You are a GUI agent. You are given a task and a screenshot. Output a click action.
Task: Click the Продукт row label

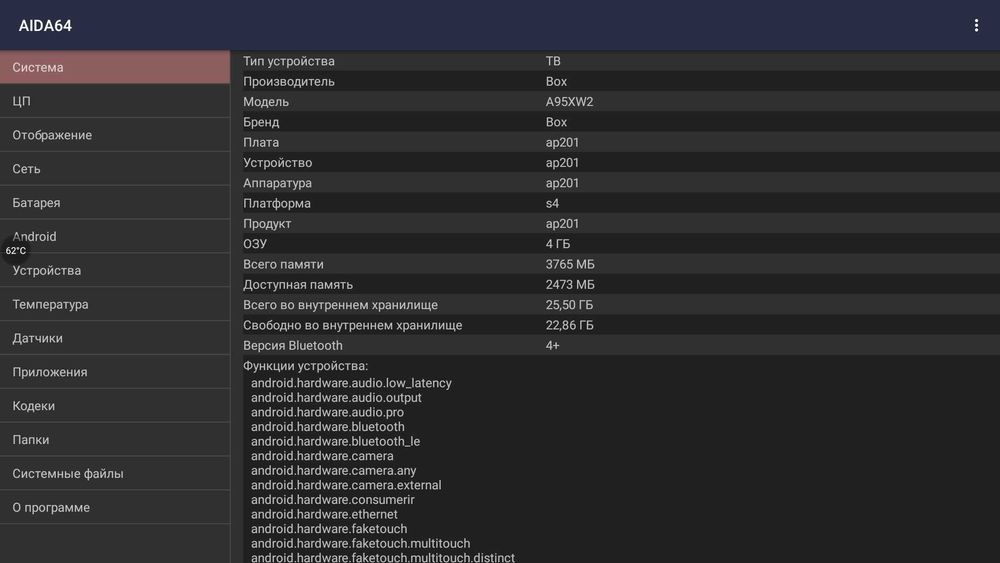point(267,224)
